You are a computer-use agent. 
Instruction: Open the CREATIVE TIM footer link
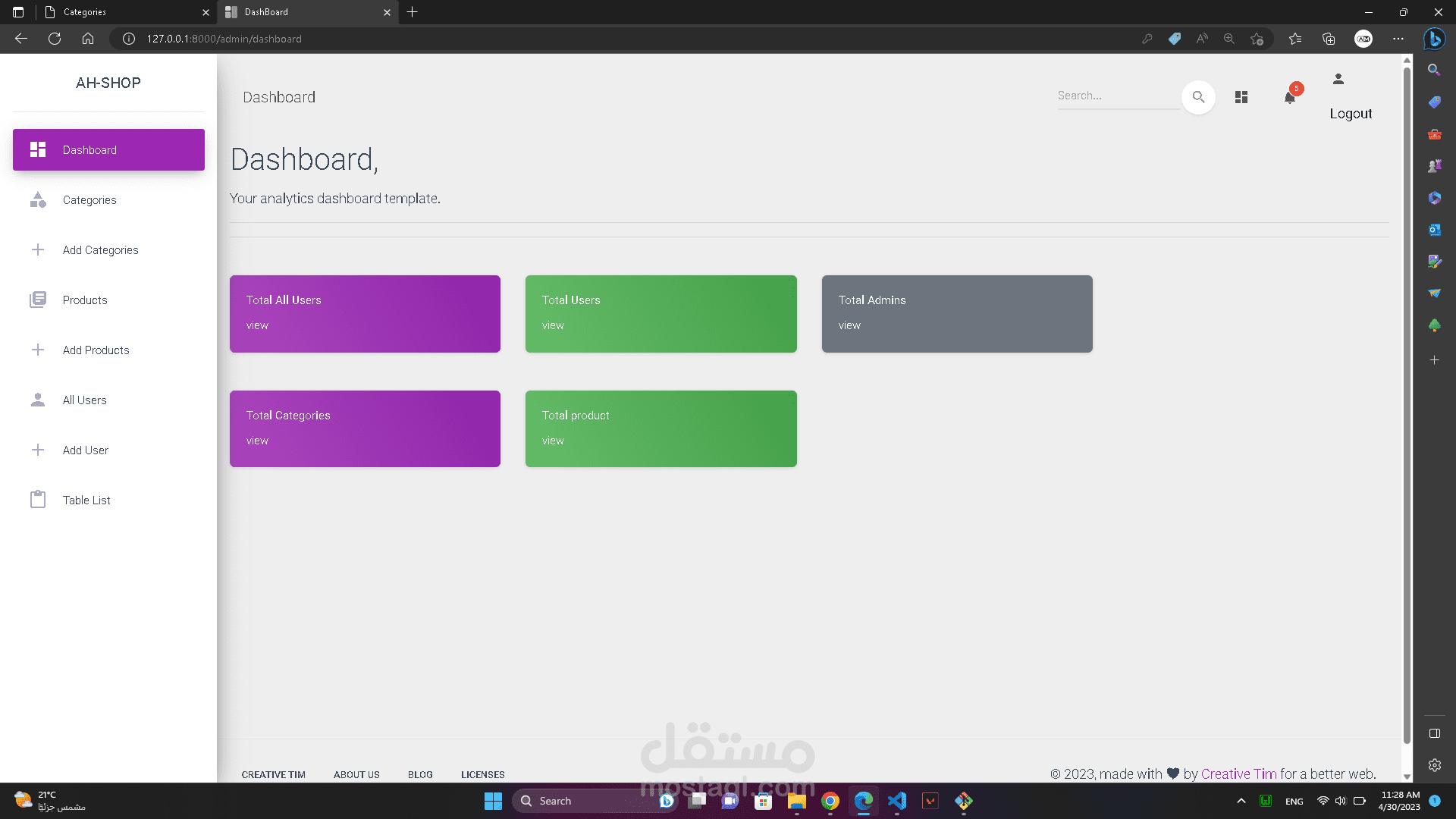273,774
